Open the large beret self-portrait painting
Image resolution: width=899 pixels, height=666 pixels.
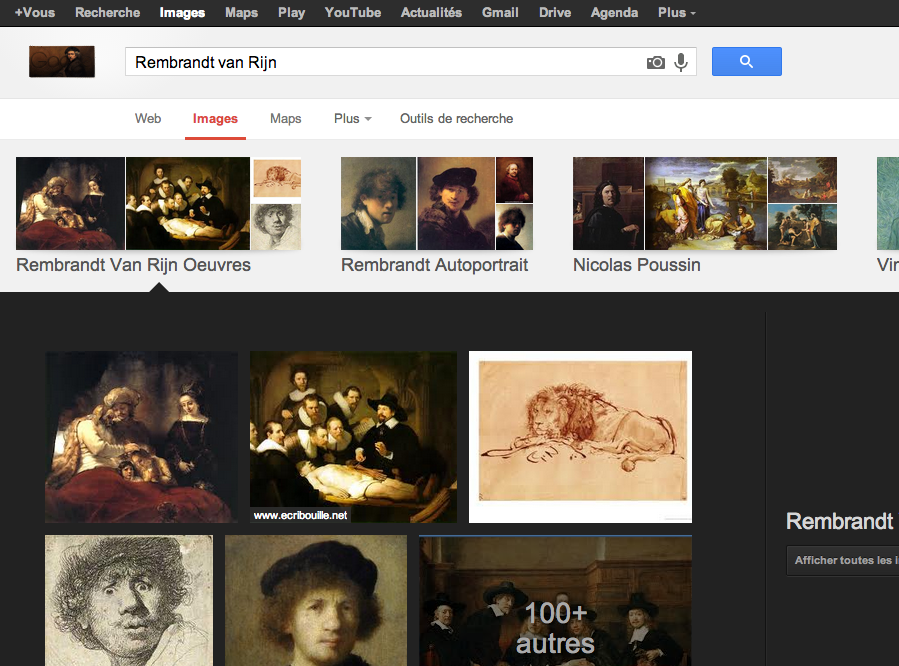click(x=316, y=601)
